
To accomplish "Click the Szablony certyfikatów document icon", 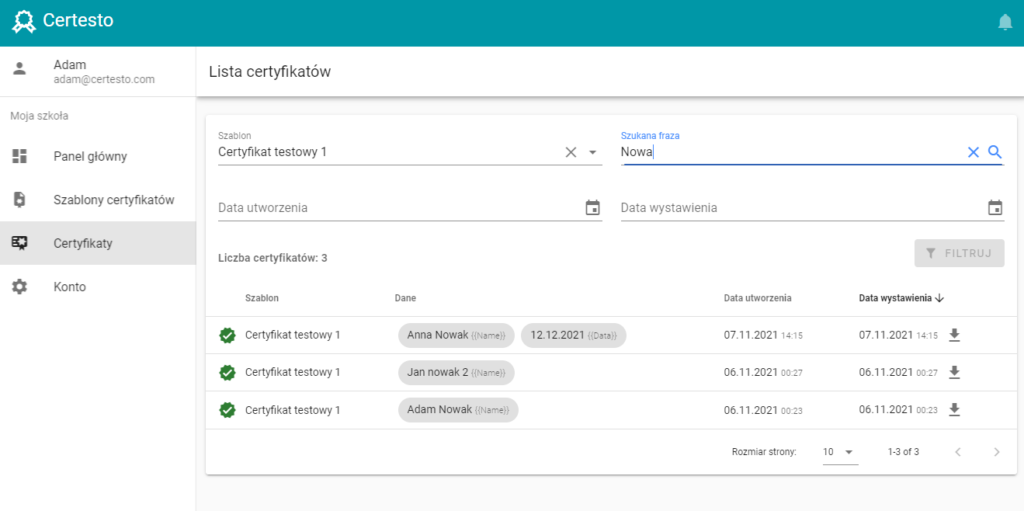I will click(20, 199).
